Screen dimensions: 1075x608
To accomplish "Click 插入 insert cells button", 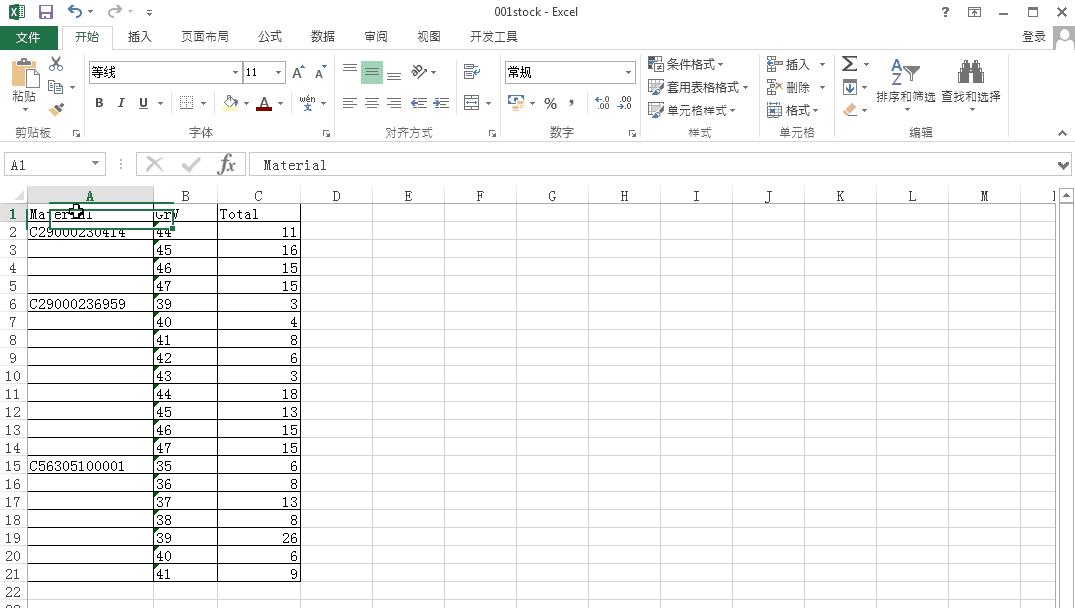I will 788,64.
